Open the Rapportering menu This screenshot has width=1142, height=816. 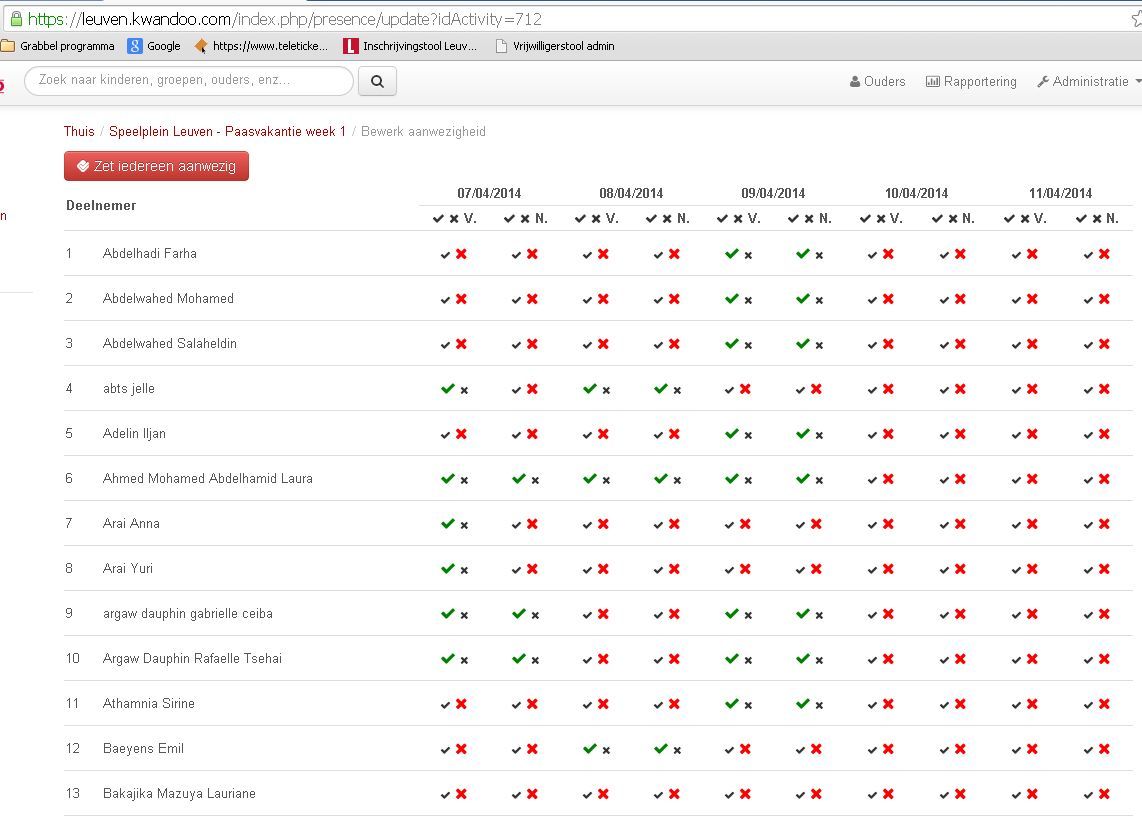click(971, 82)
